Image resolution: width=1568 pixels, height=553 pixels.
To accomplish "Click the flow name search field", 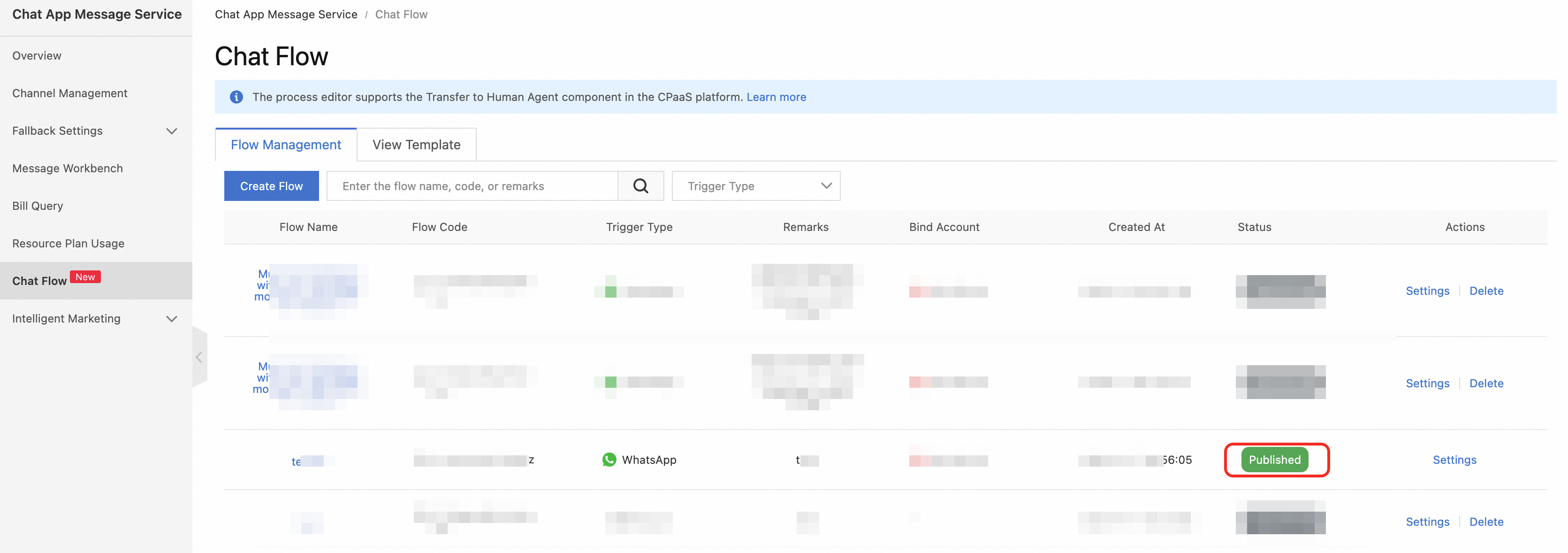I will (x=472, y=186).
